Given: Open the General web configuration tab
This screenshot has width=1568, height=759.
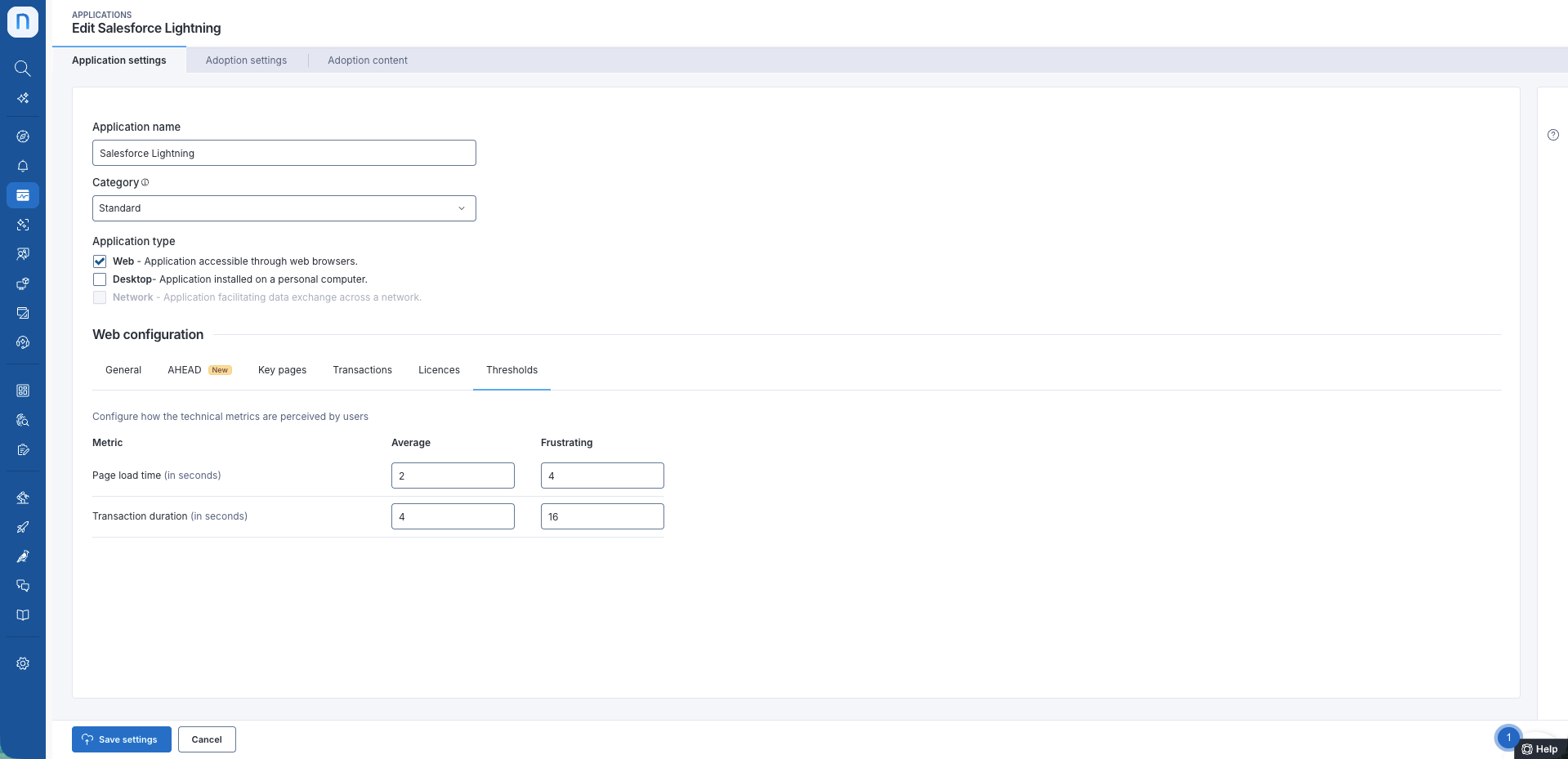Looking at the screenshot, I should [123, 370].
